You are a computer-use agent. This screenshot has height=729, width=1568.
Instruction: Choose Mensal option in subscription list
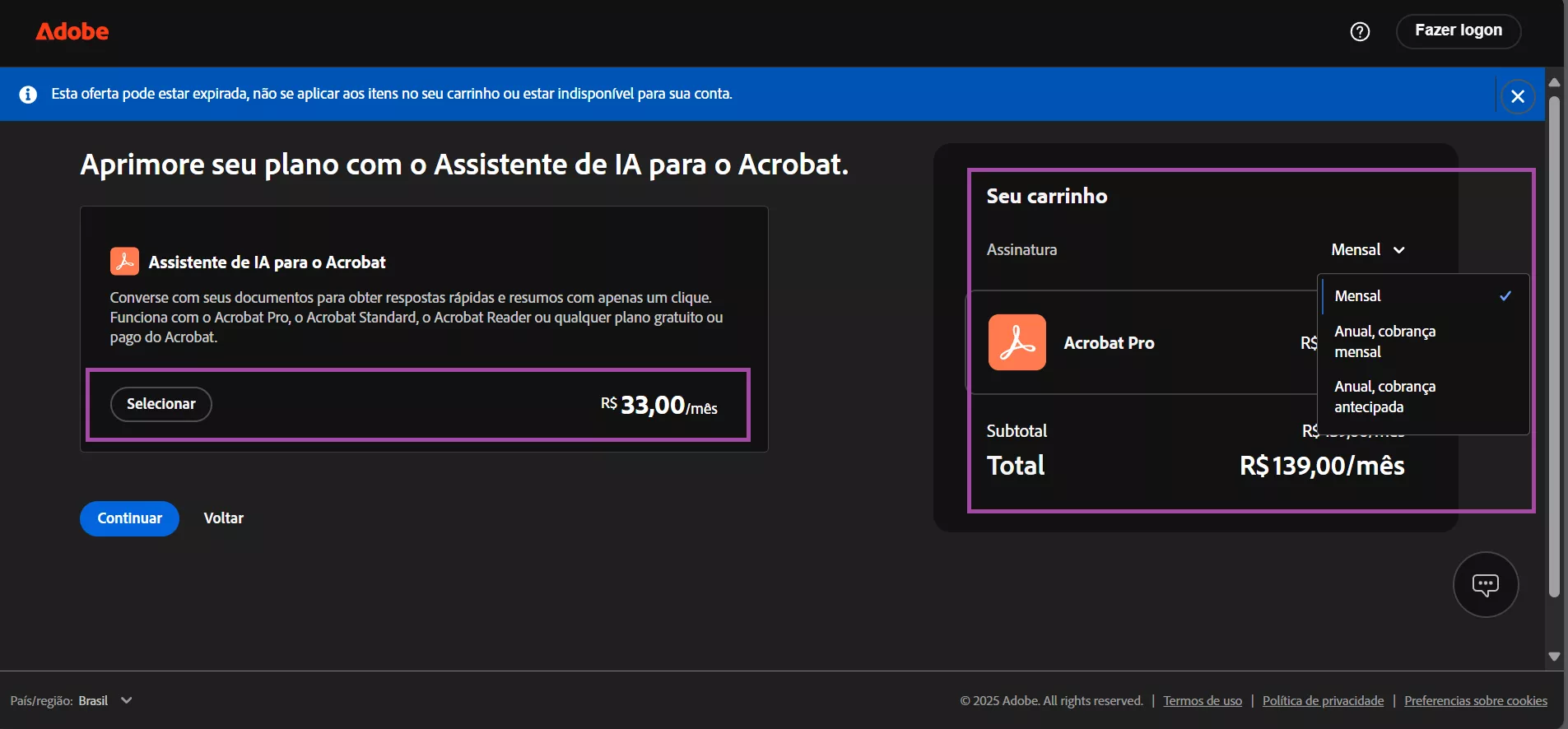coord(1423,296)
